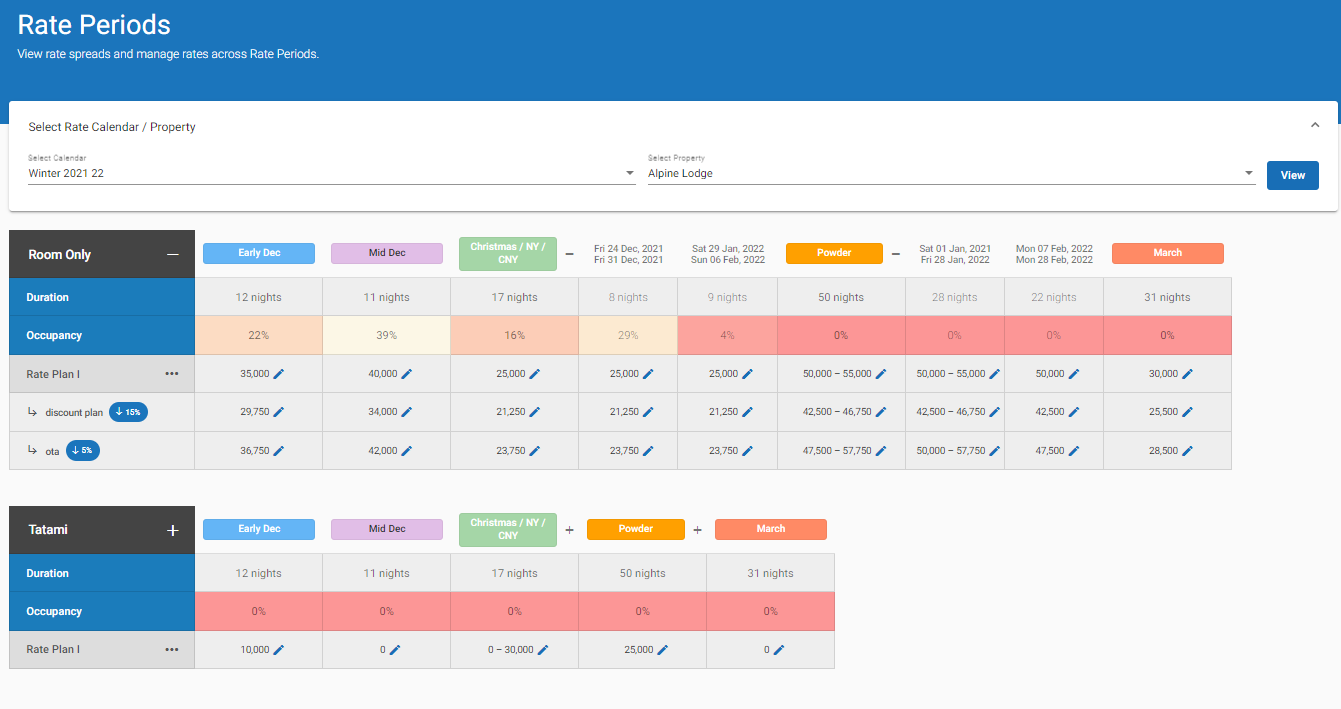The height and width of the screenshot is (709, 1341).
Task: Open Room Only Rate Plan I options menu
Action: [x=172, y=374]
